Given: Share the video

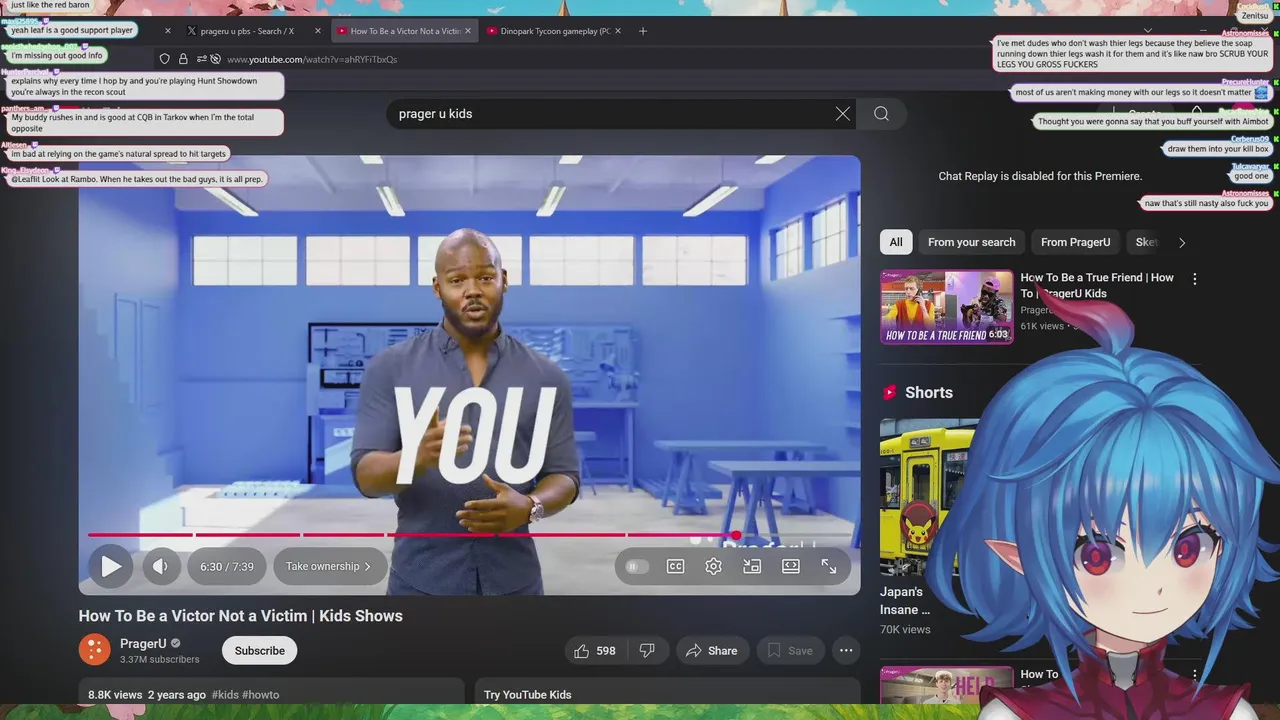Looking at the screenshot, I should pos(712,651).
